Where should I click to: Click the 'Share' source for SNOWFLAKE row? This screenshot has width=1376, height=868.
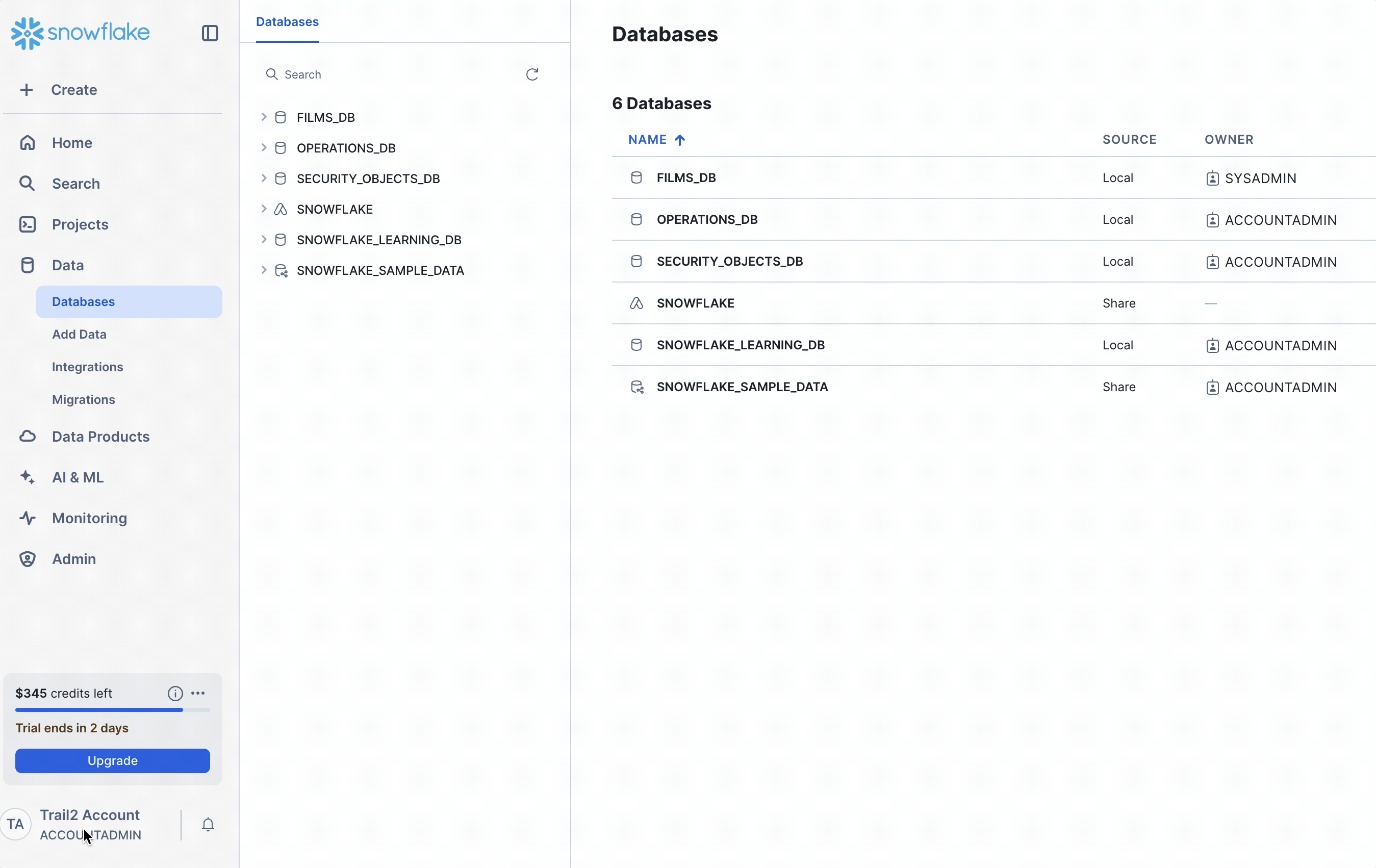coord(1119,303)
